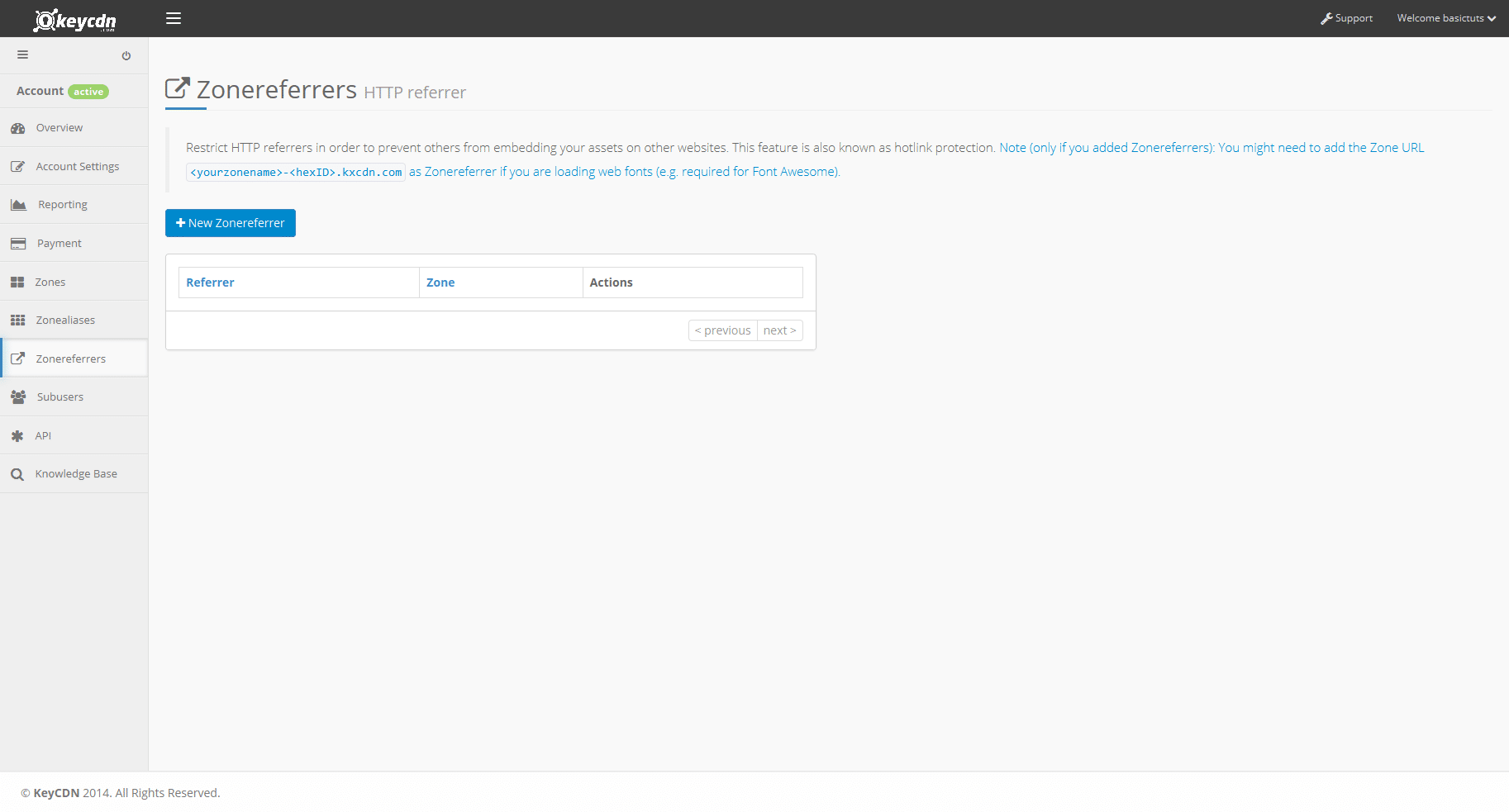Click the Support link
This screenshot has width=1509, height=812.
tap(1346, 18)
